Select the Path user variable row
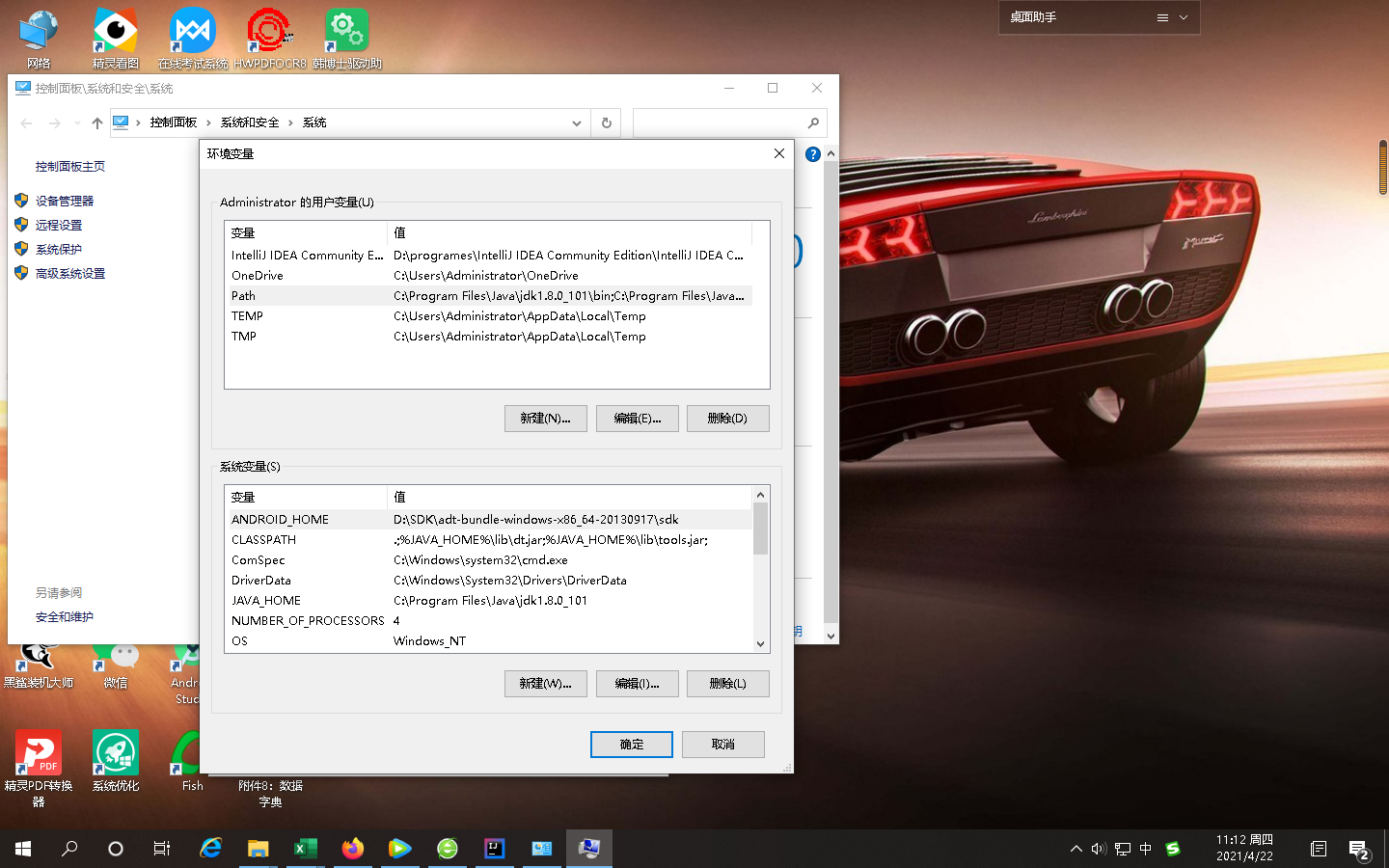1389x868 pixels. click(489, 296)
